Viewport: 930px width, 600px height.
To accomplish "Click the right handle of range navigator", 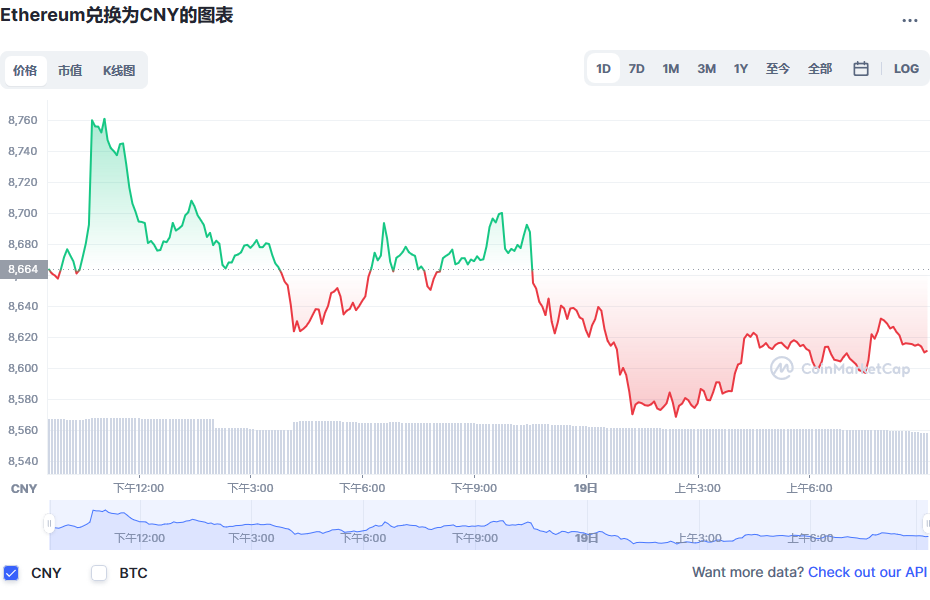I will [926, 524].
